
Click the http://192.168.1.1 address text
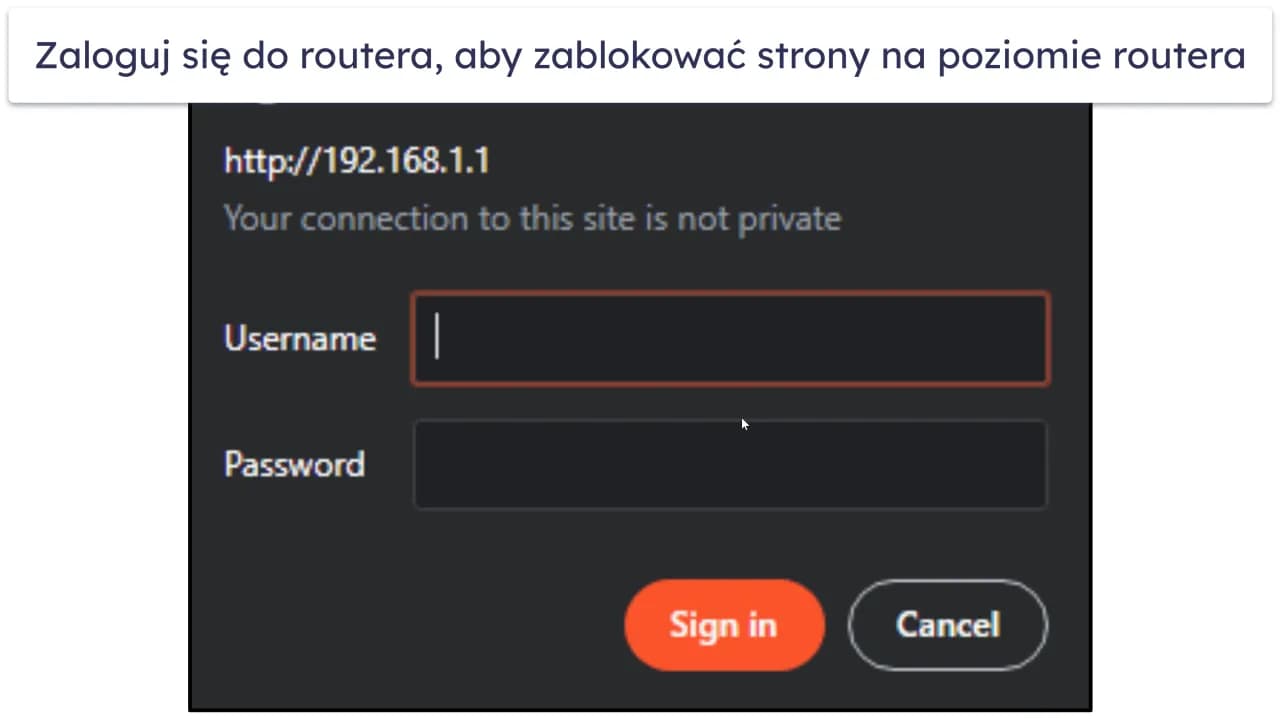click(357, 161)
